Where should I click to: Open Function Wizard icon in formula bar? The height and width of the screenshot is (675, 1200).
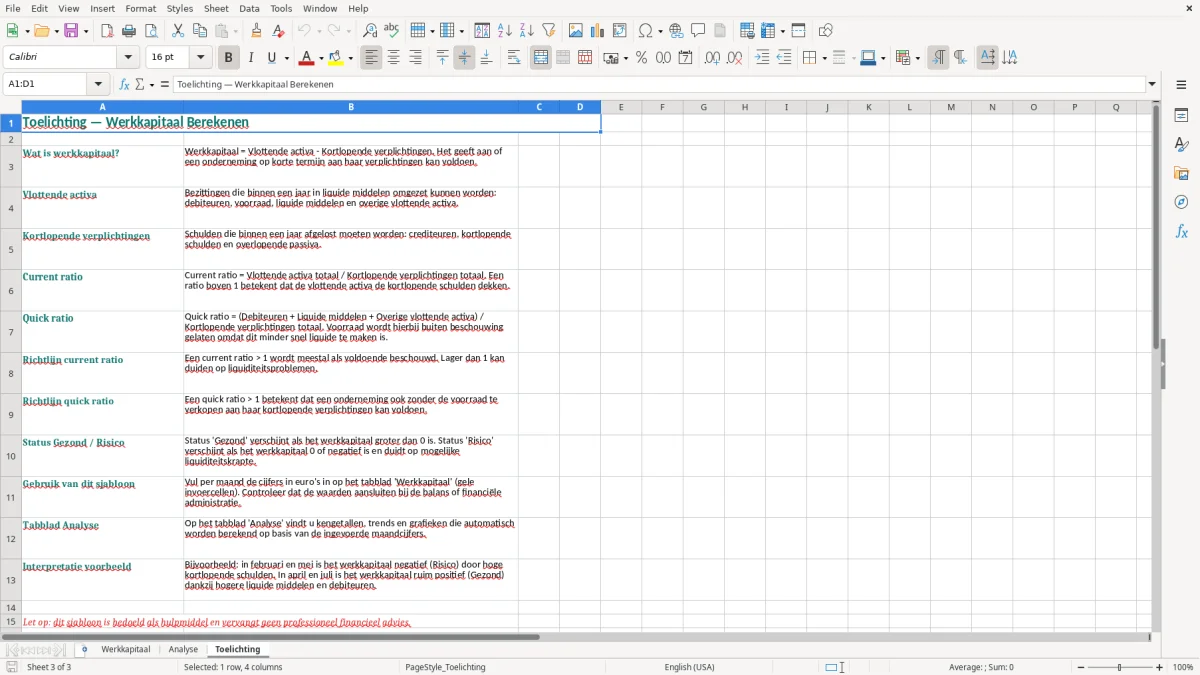124,85
